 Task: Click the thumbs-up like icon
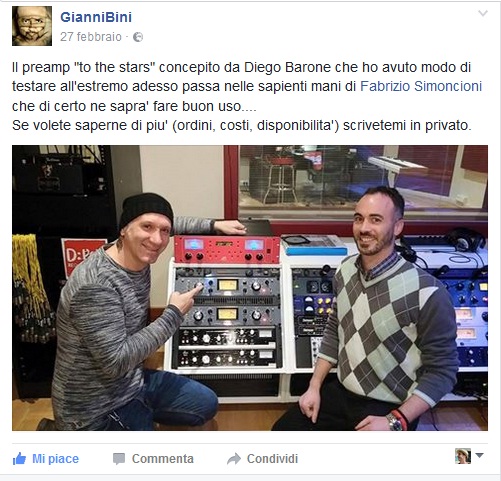(19, 459)
